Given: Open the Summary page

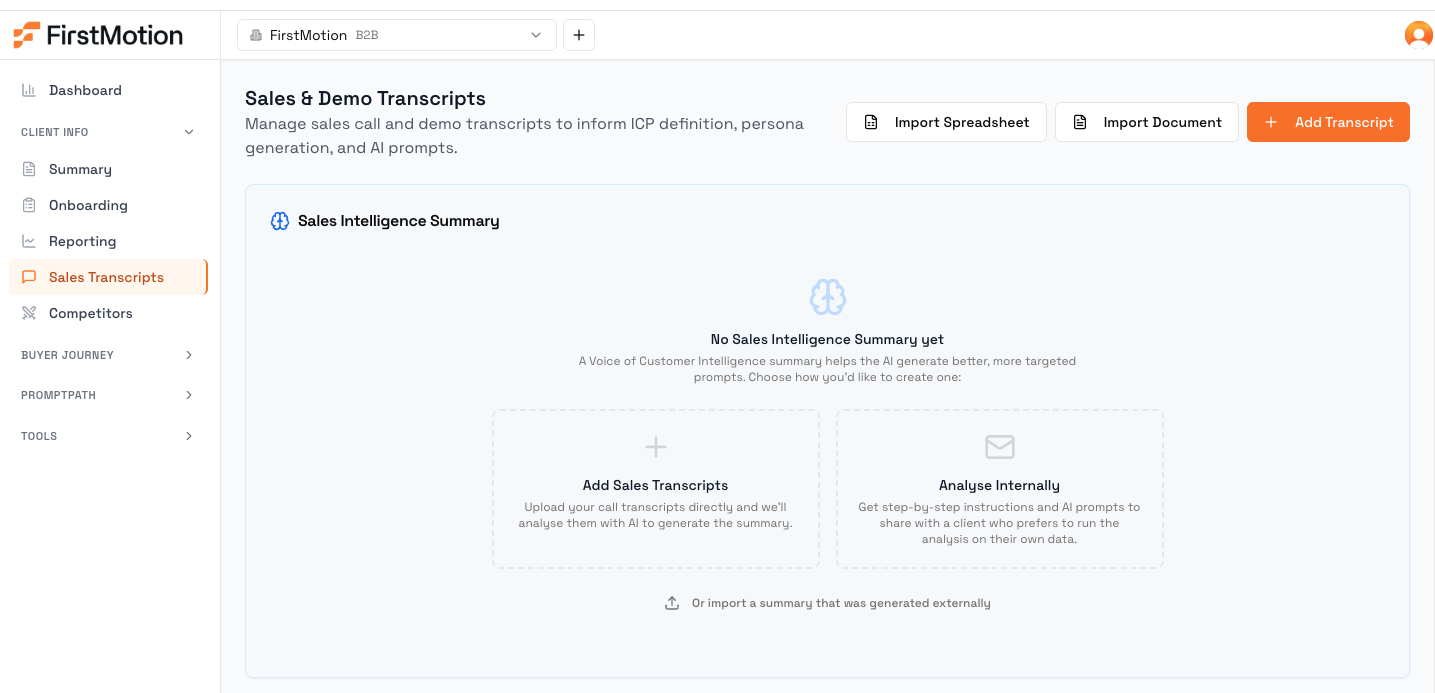Looking at the screenshot, I should coord(109,169).
